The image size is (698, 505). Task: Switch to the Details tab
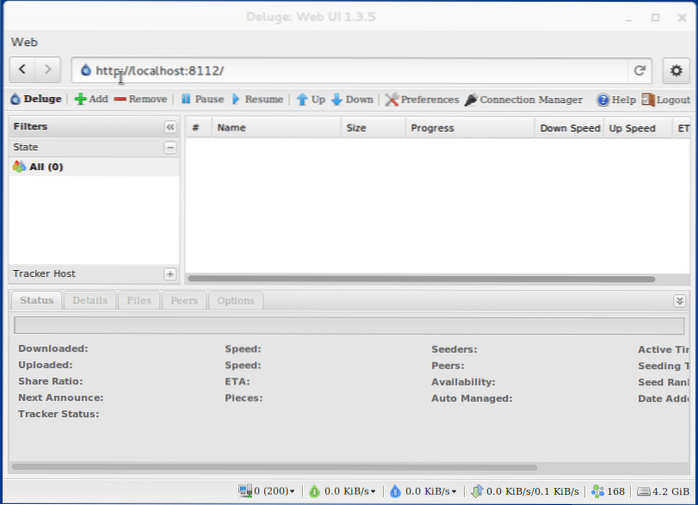point(90,300)
